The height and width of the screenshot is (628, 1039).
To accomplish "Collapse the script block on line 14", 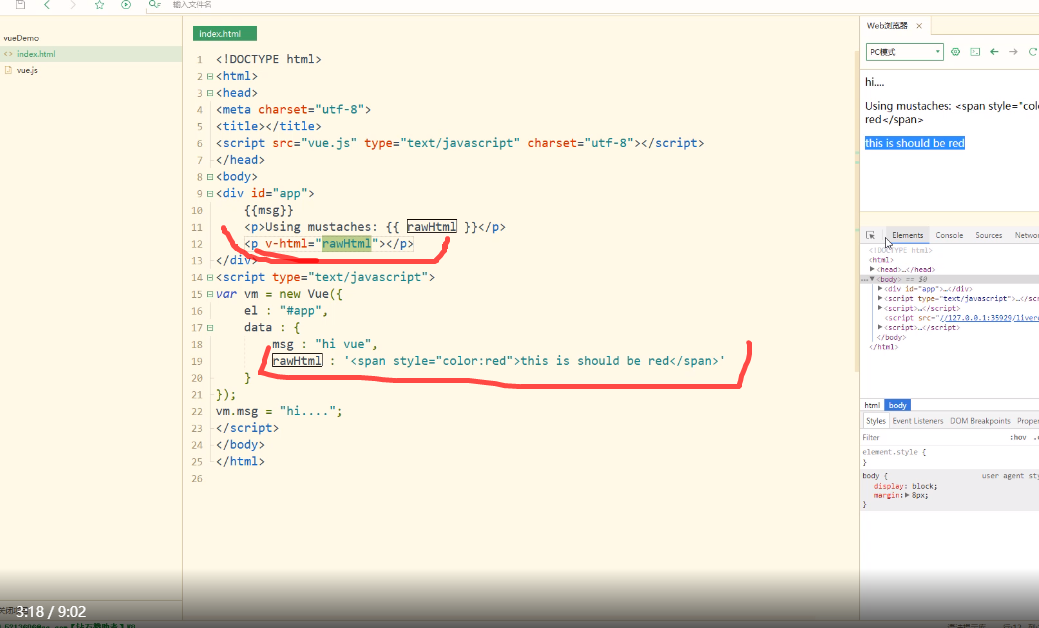I will point(210,278).
